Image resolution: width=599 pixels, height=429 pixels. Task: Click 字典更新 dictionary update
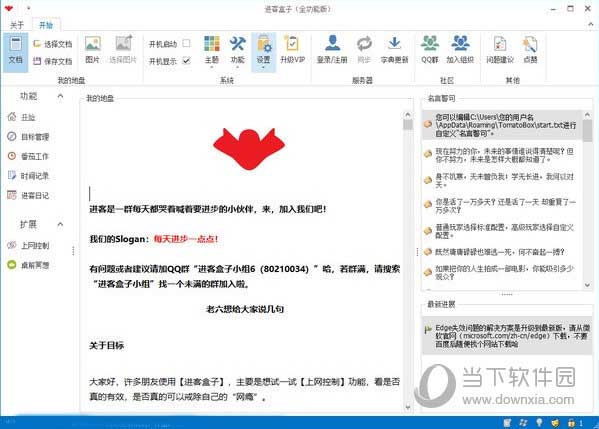click(394, 50)
